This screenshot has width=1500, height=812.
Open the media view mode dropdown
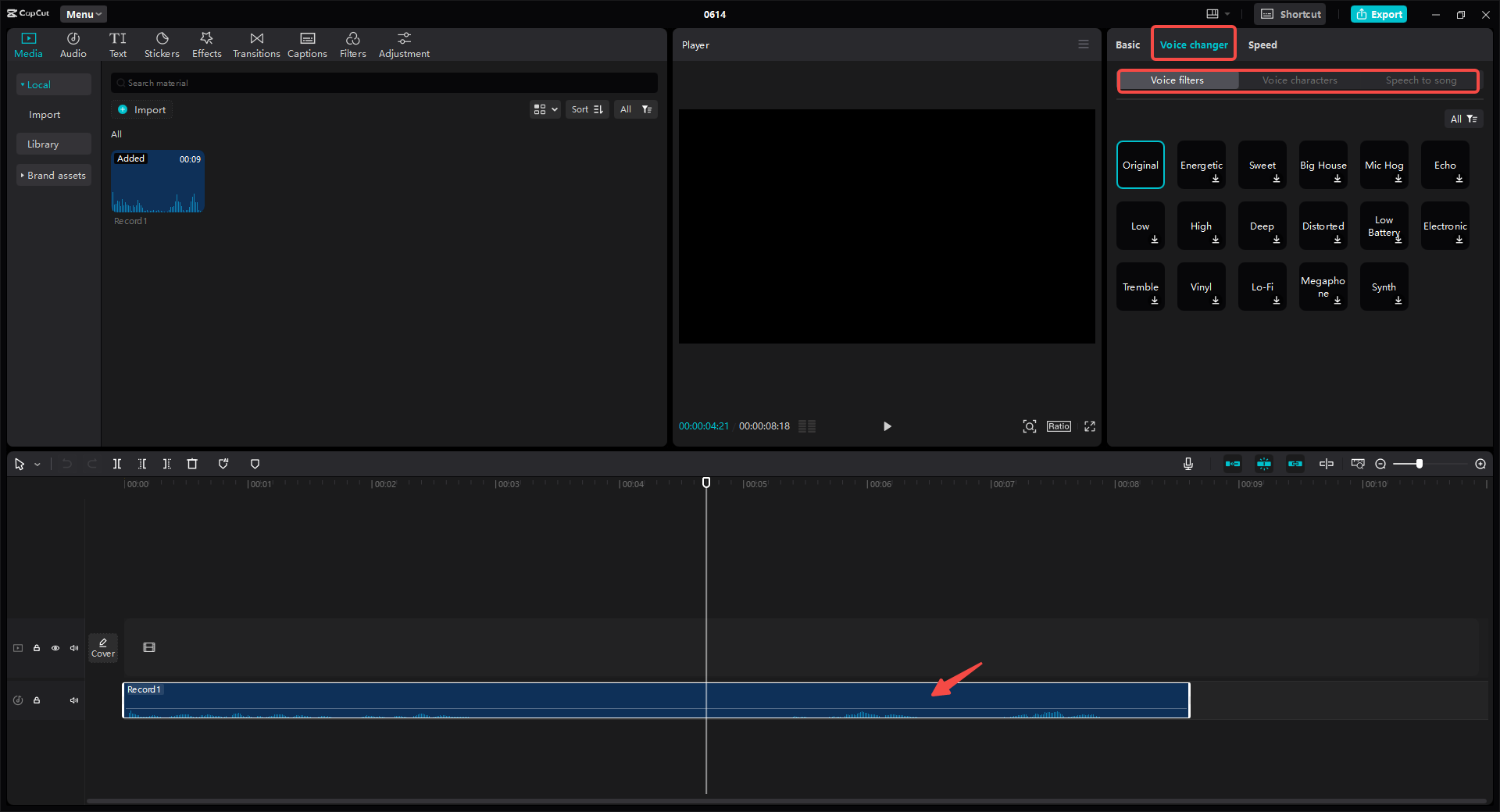(x=545, y=109)
